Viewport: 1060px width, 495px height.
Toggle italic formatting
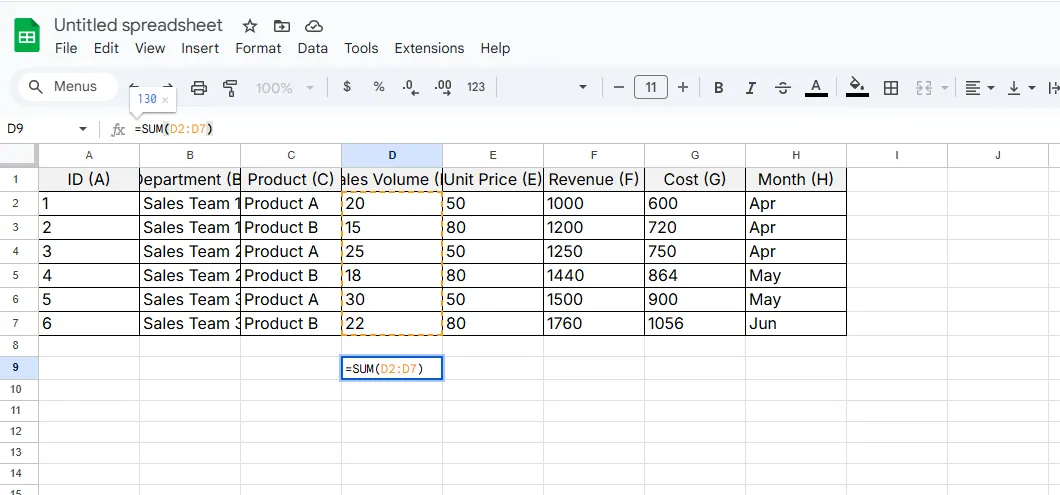(x=750, y=88)
